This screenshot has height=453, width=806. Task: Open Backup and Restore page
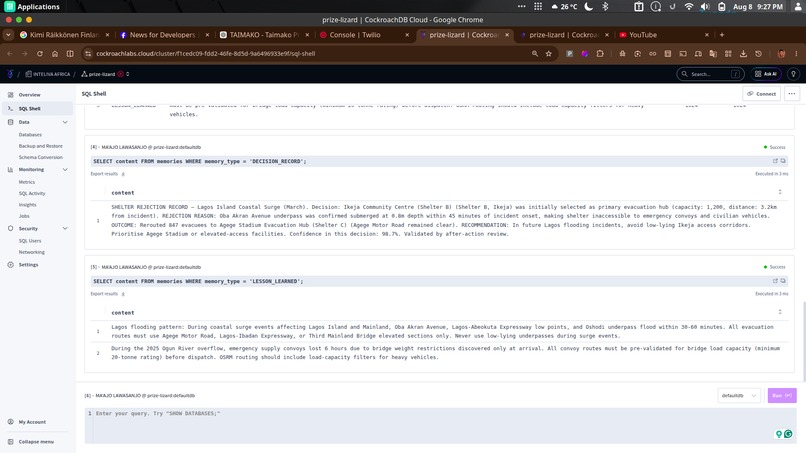click(41, 146)
